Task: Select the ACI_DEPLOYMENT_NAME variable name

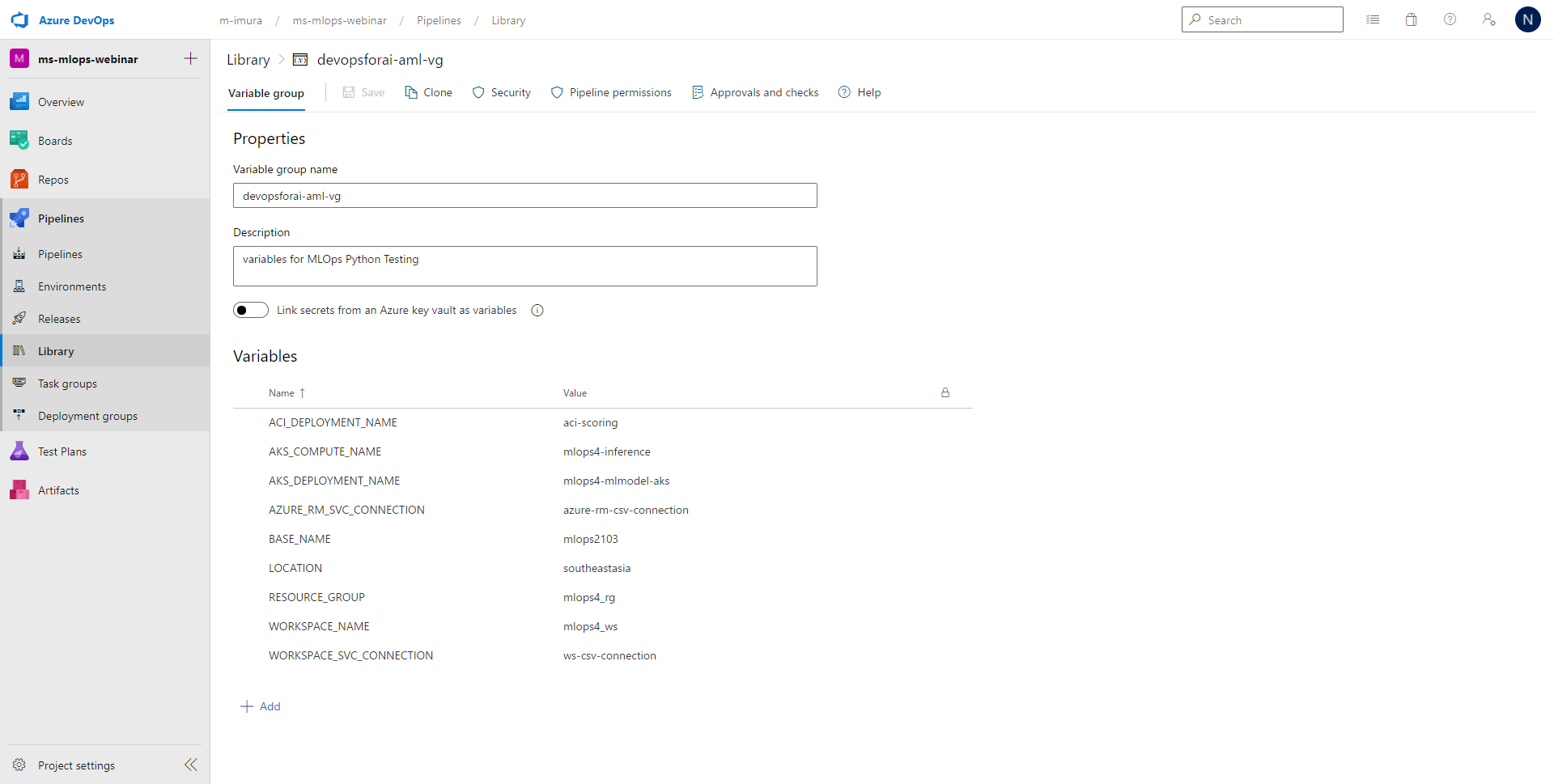Action: pyautogui.click(x=333, y=423)
